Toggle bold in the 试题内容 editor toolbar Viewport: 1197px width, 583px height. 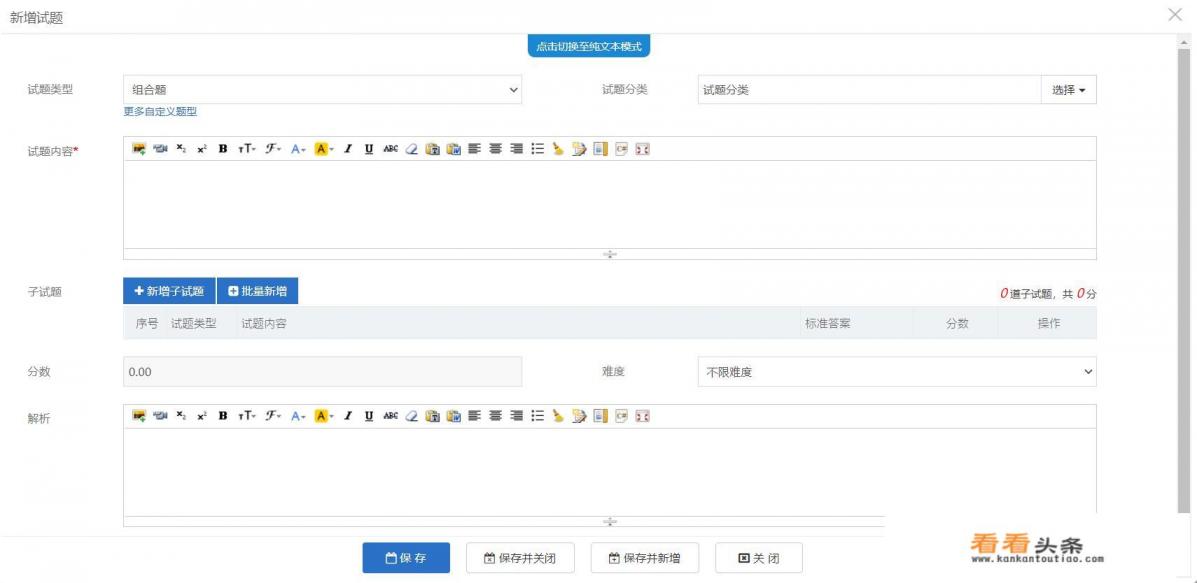click(222, 149)
